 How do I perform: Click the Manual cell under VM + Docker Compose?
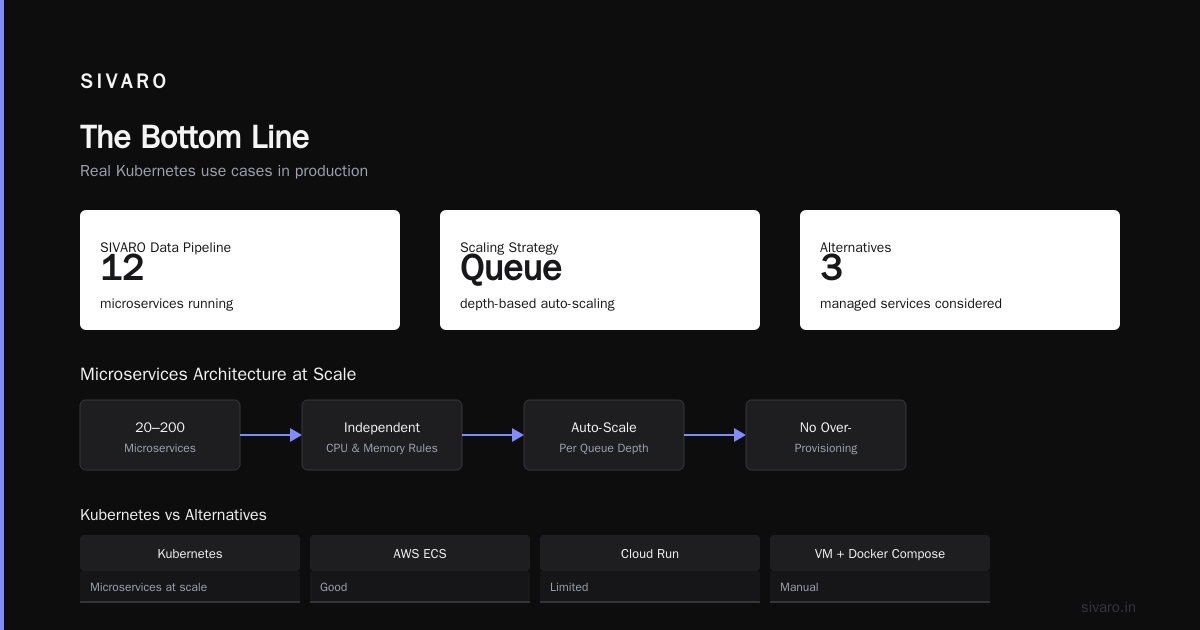pyautogui.click(x=880, y=587)
